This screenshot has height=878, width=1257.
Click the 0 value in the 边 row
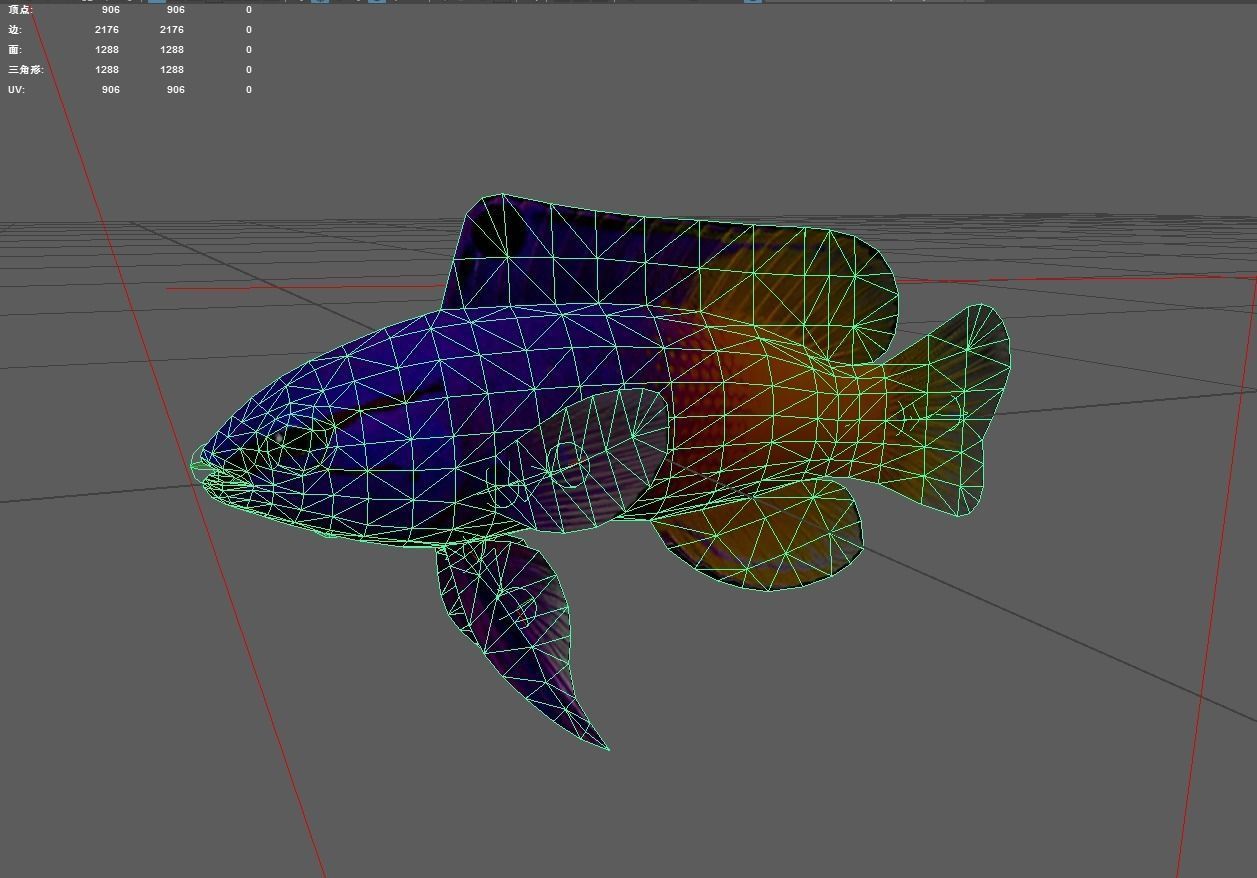click(x=249, y=30)
